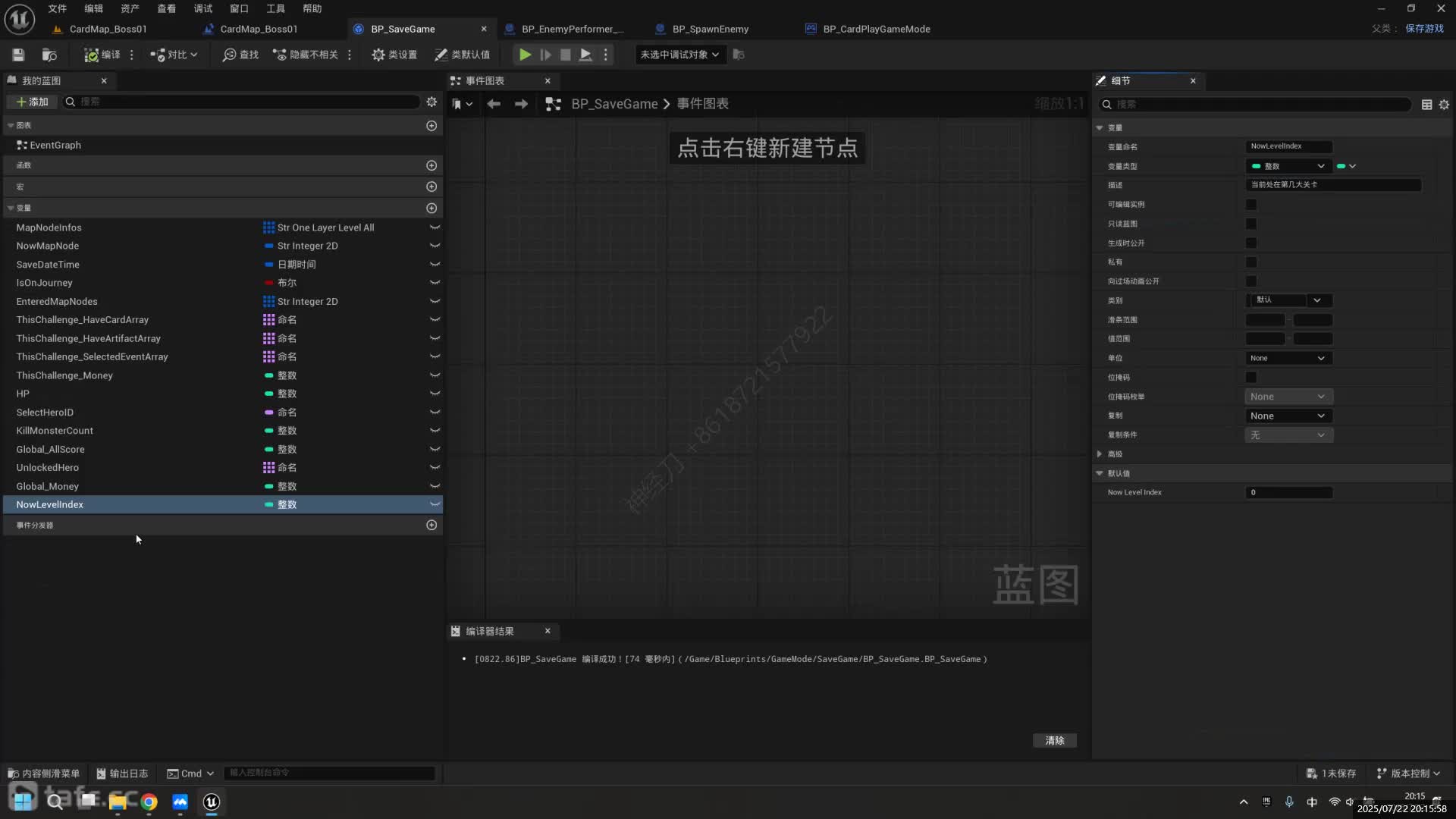Click the Now Level Index default value field

point(1288,492)
